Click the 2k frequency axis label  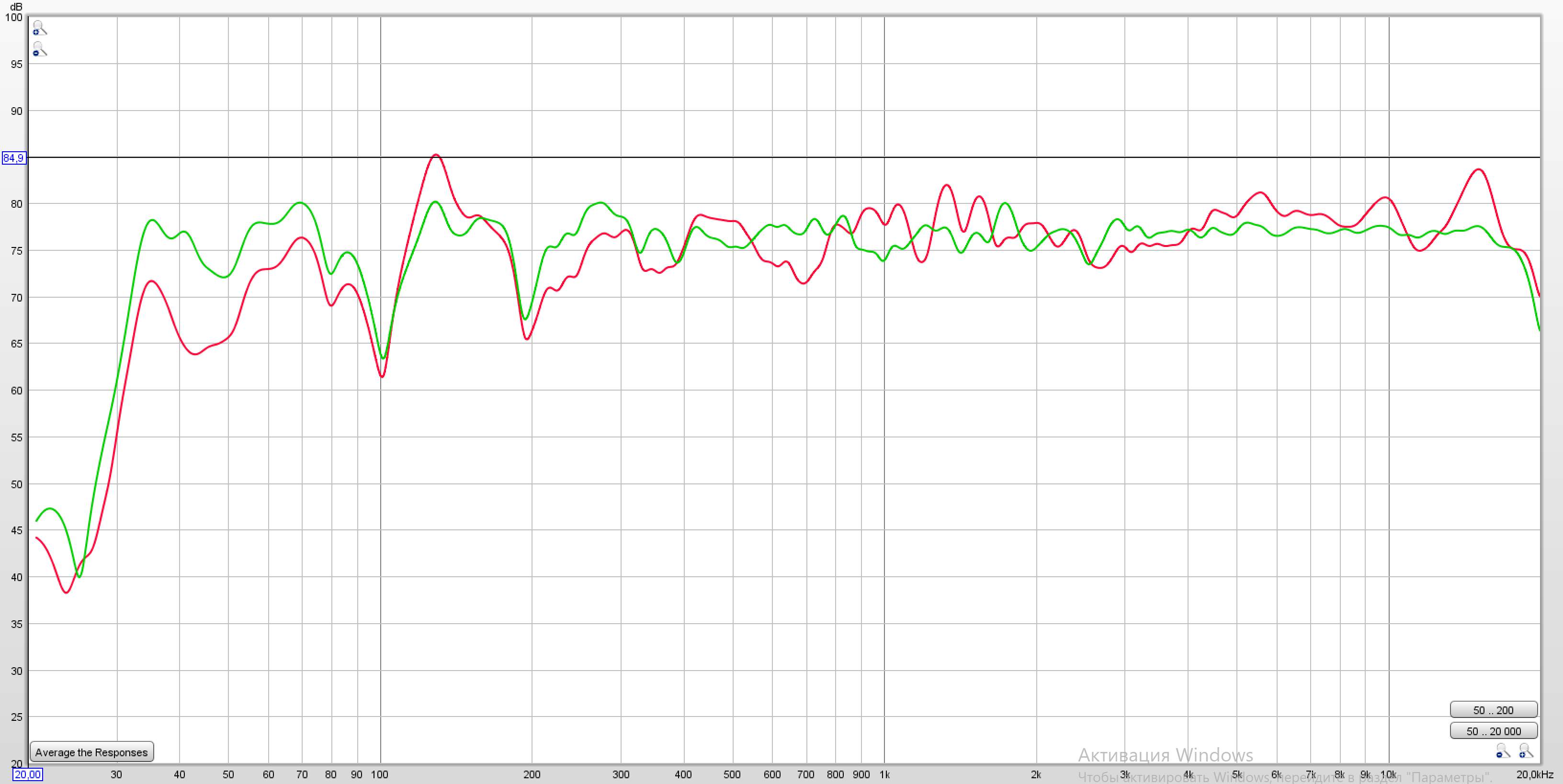point(1036,774)
